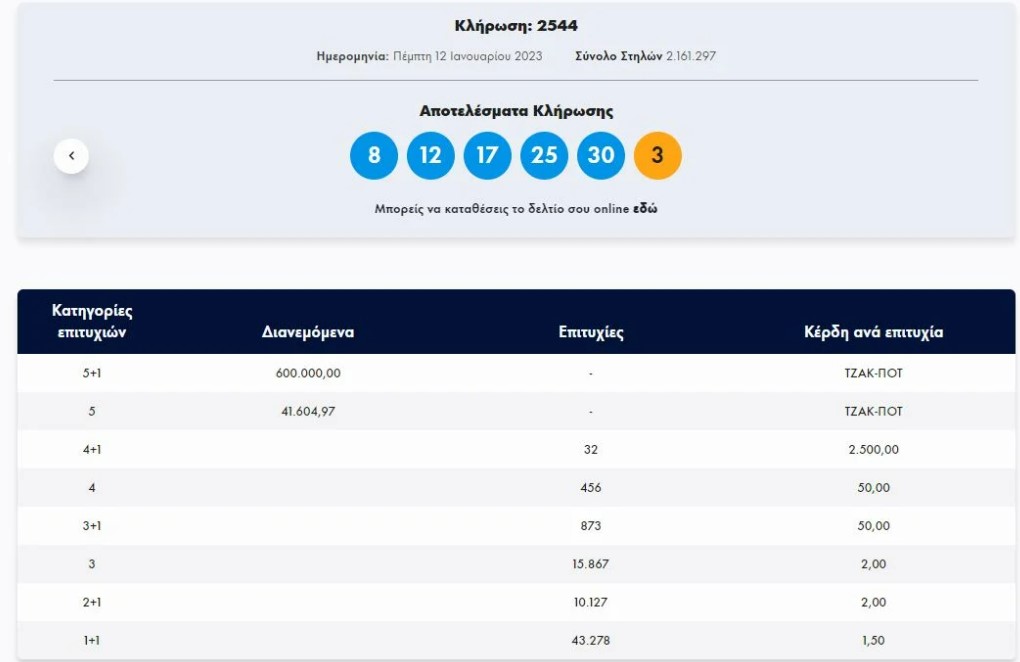1020x662 pixels.
Task: Select the winning numbers row
Action: click(x=516, y=155)
